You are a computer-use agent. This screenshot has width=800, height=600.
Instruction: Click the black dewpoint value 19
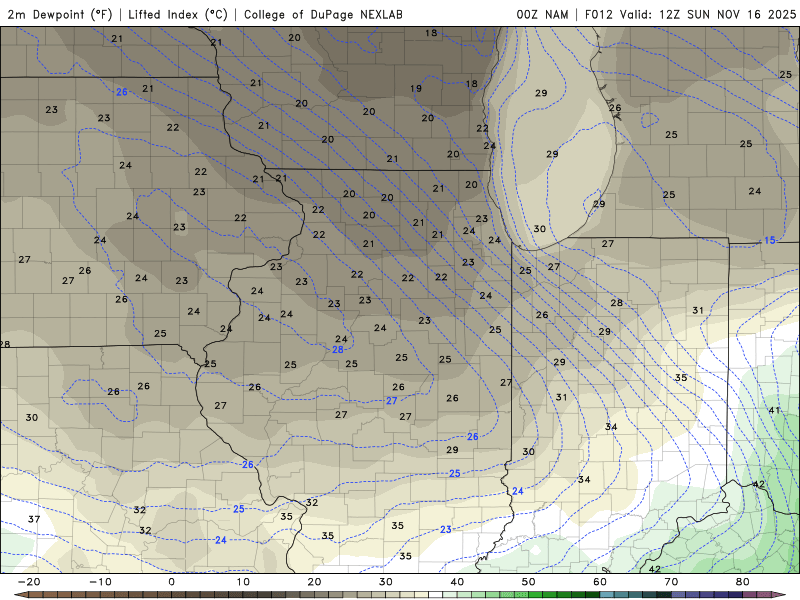pos(416,88)
